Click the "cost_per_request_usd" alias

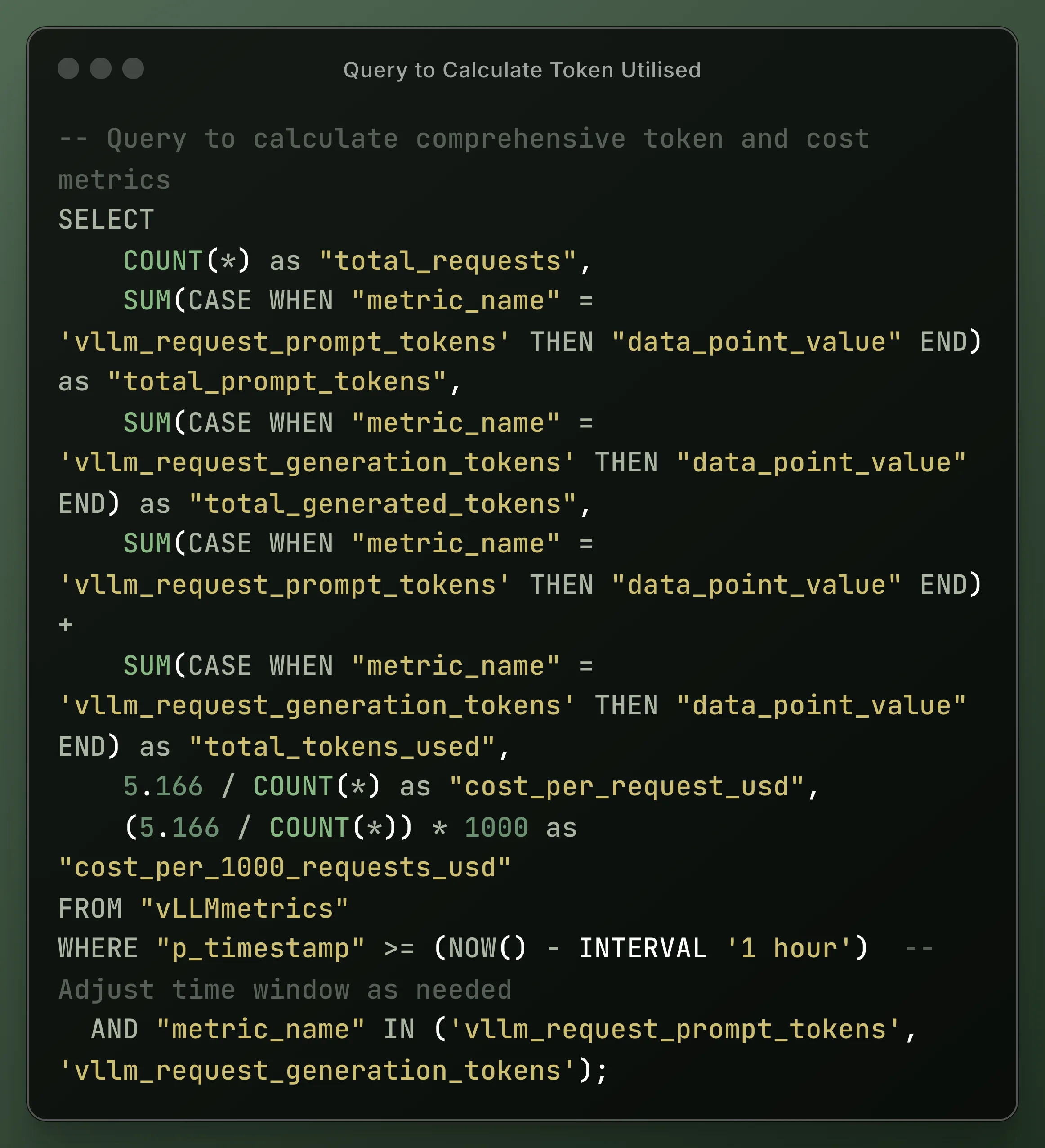click(x=626, y=787)
